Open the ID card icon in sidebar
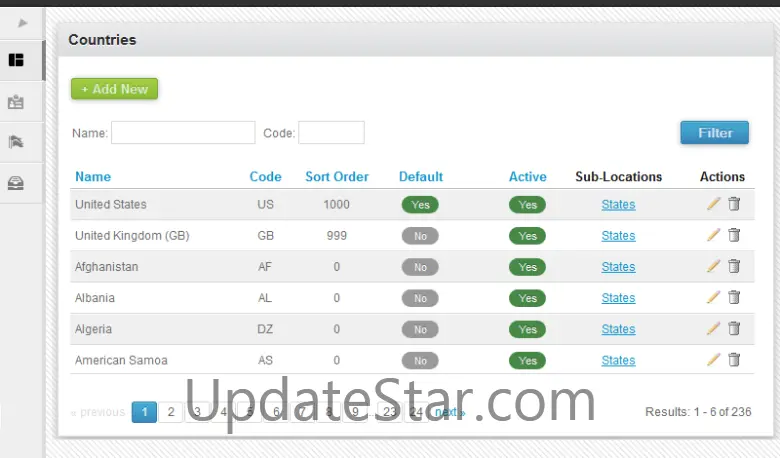The width and height of the screenshot is (780, 458). 16,101
